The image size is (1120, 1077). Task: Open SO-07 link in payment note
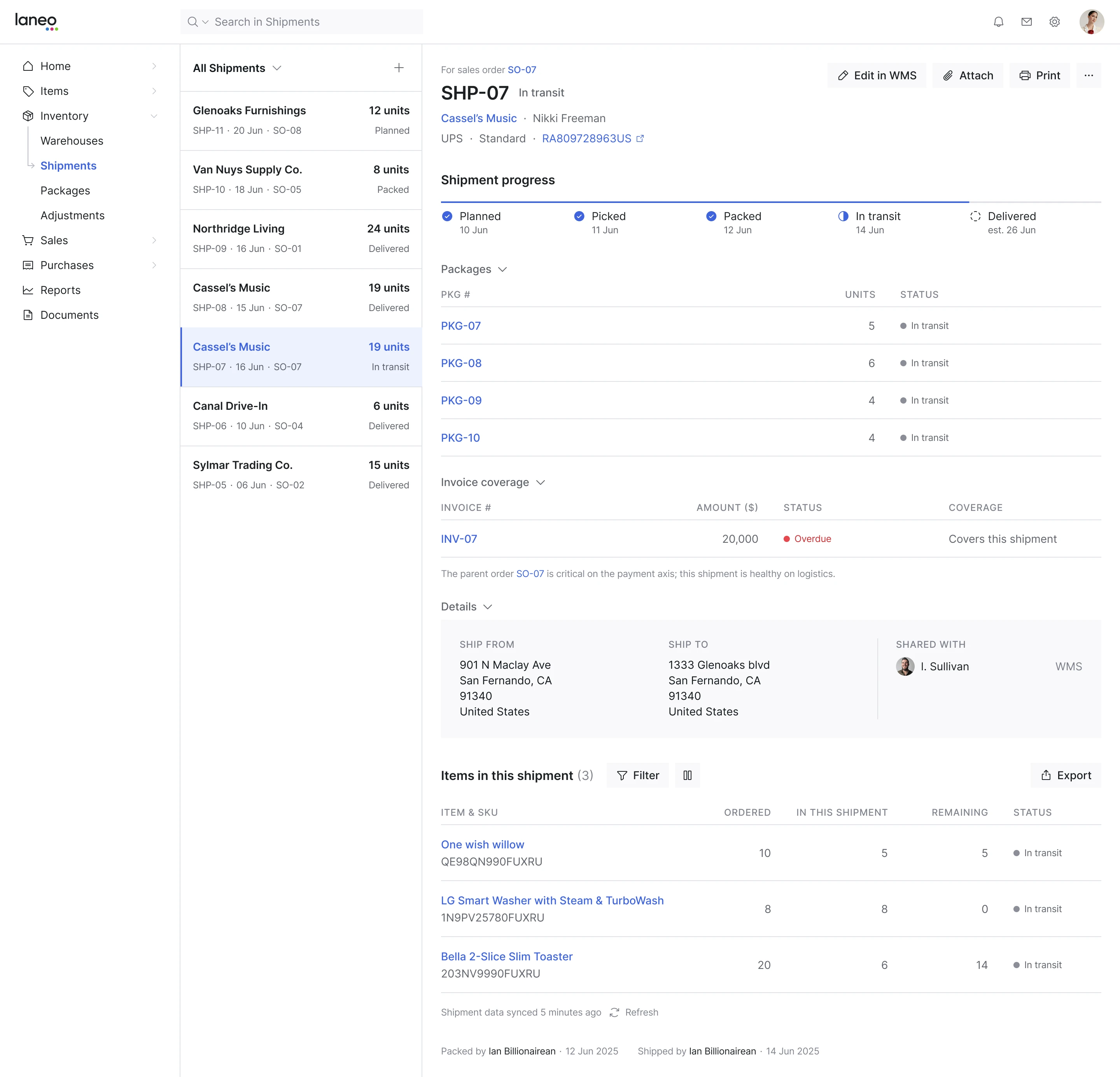530,573
